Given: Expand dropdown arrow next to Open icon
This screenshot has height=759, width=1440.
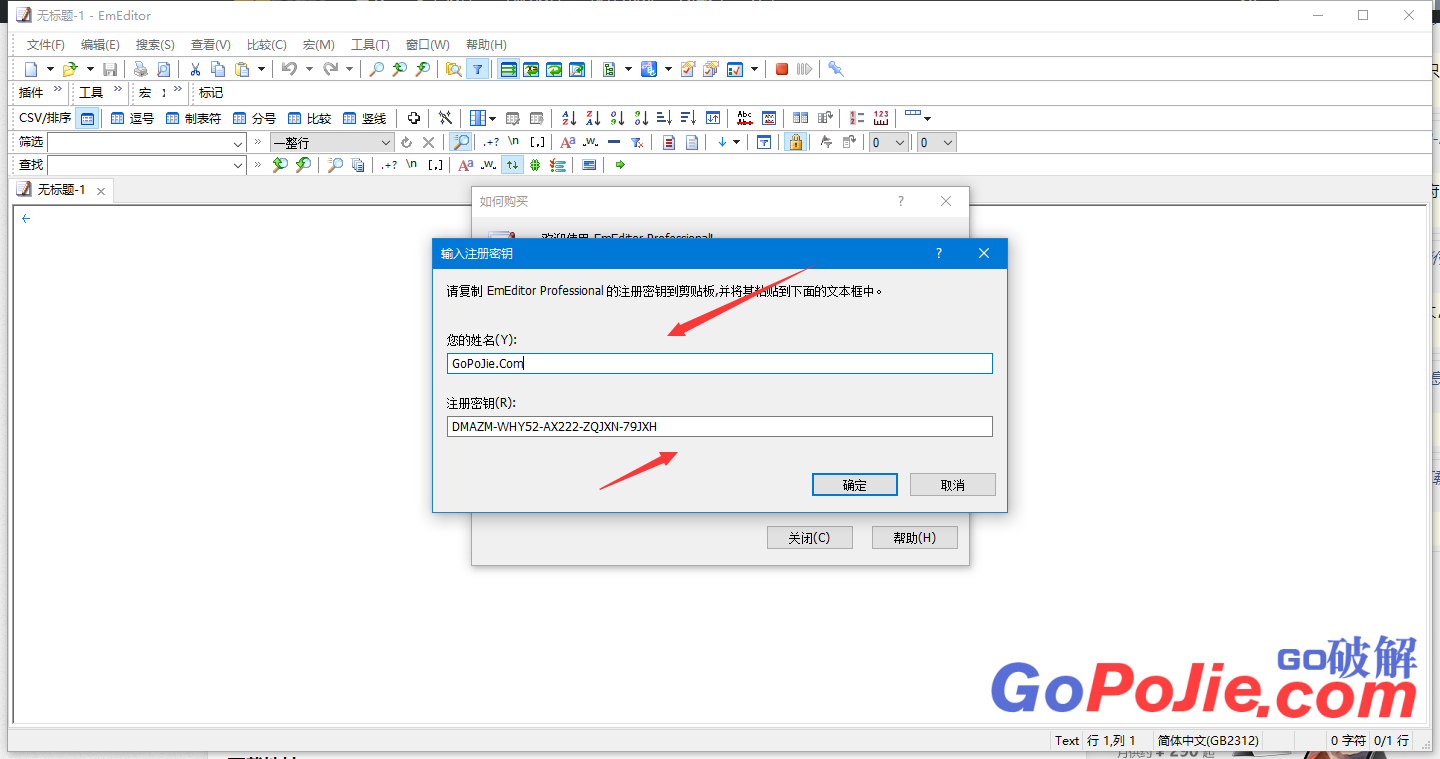Looking at the screenshot, I should (x=90, y=69).
